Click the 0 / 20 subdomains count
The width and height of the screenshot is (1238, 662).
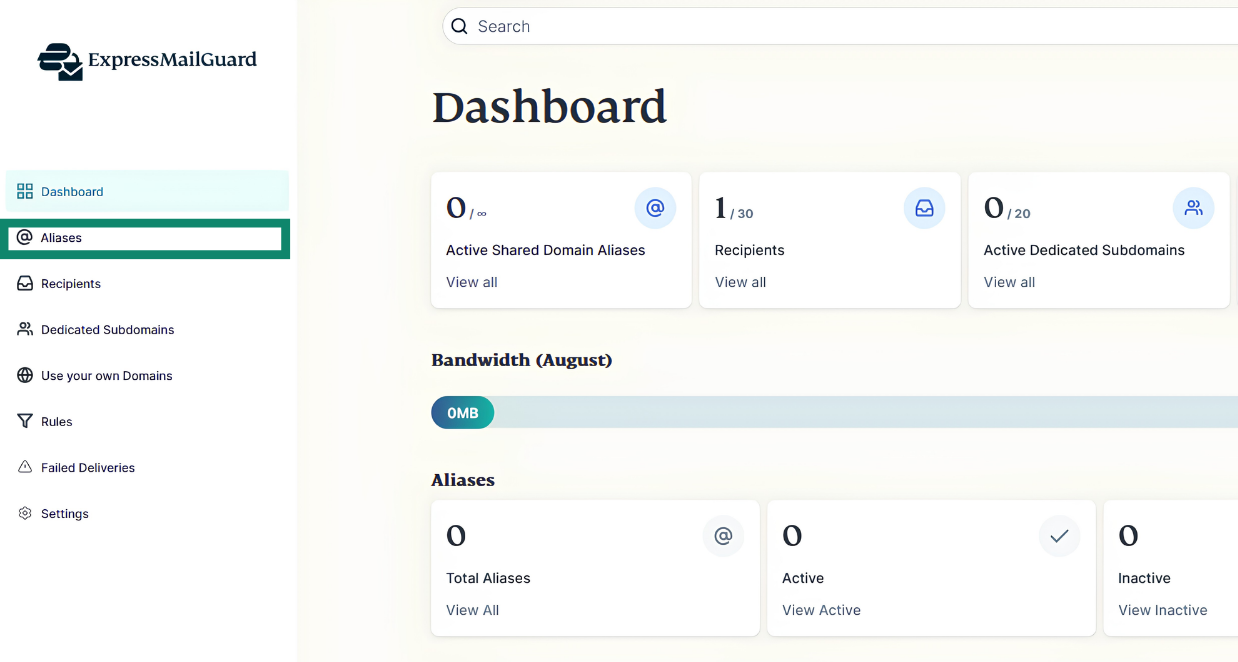[x=1007, y=209]
